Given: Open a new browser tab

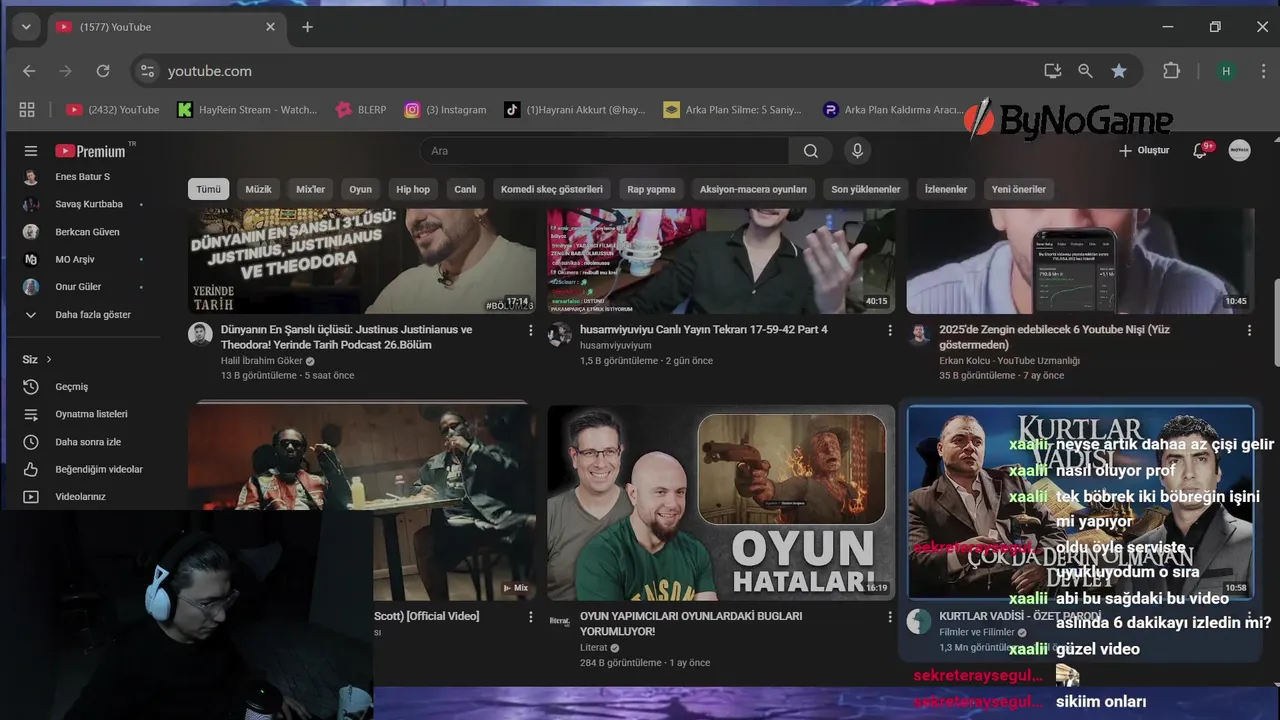Looking at the screenshot, I should pyautogui.click(x=307, y=27).
